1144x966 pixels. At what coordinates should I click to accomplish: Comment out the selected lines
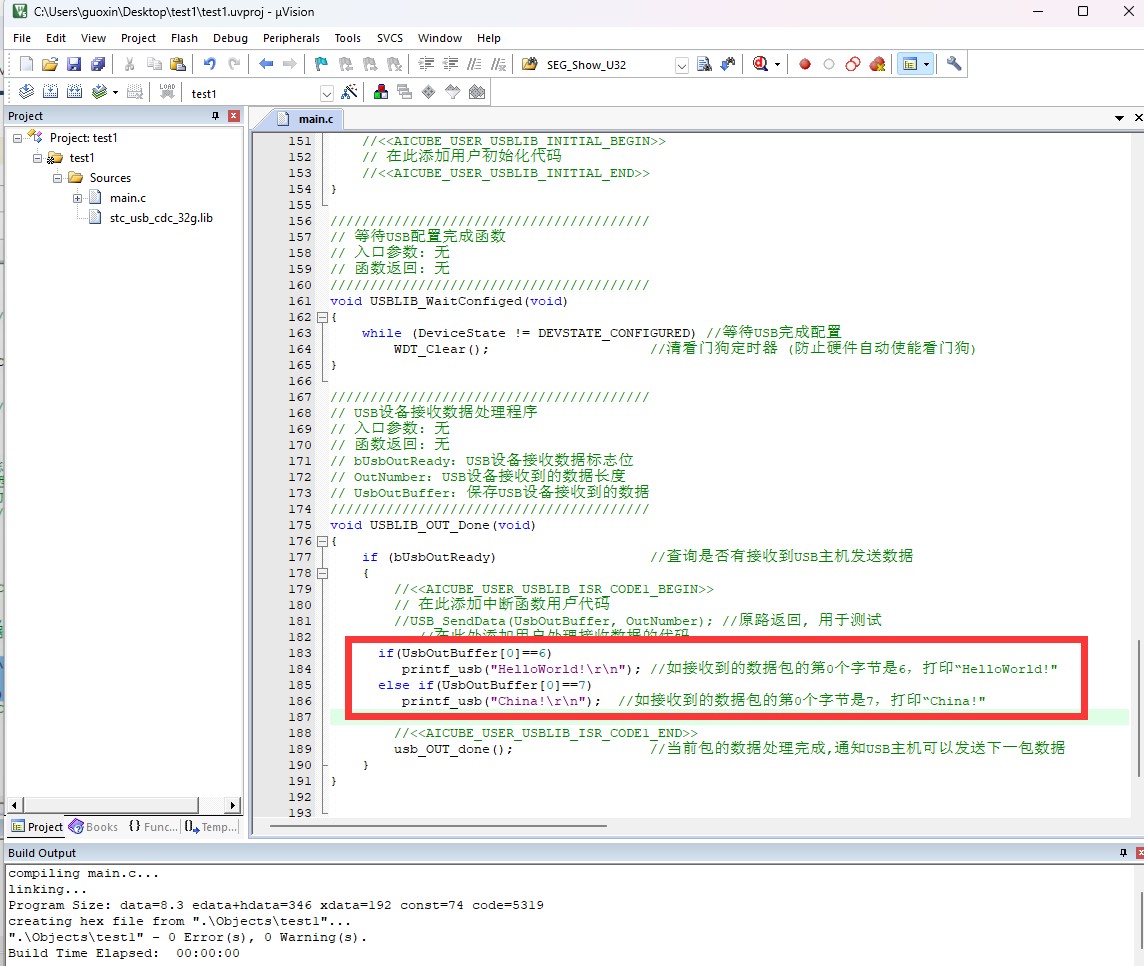pos(474,64)
